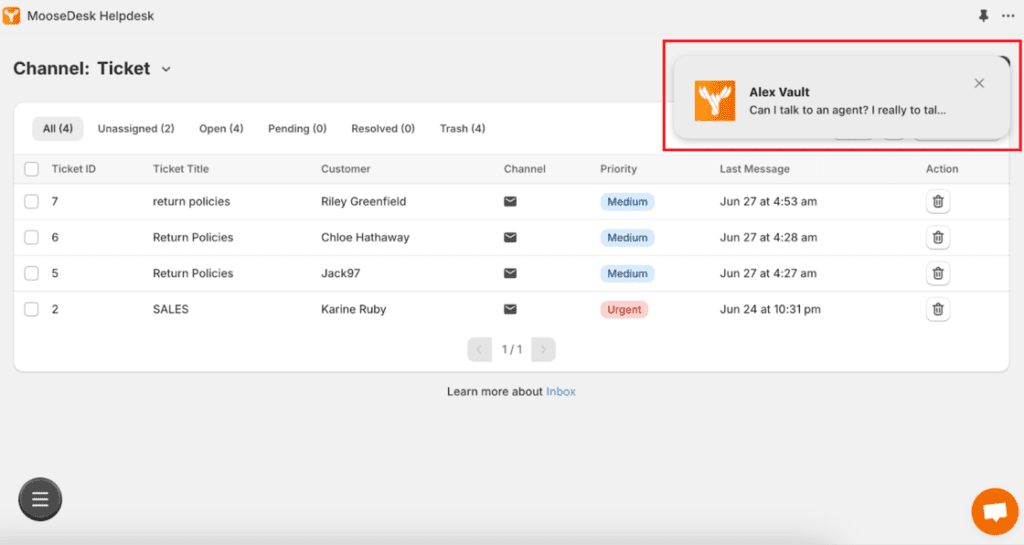
Task: Select the All (4) tab
Action: click(x=57, y=129)
